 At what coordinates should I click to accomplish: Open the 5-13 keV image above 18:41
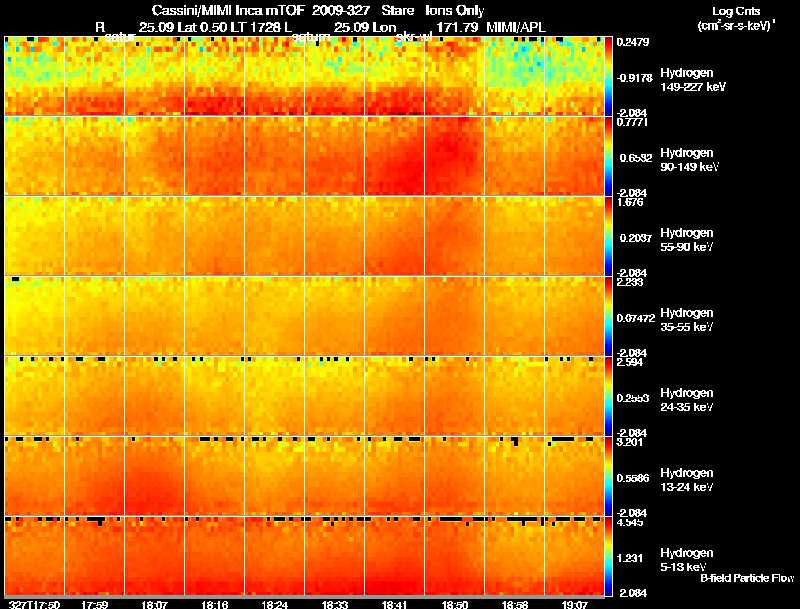tap(394, 556)
